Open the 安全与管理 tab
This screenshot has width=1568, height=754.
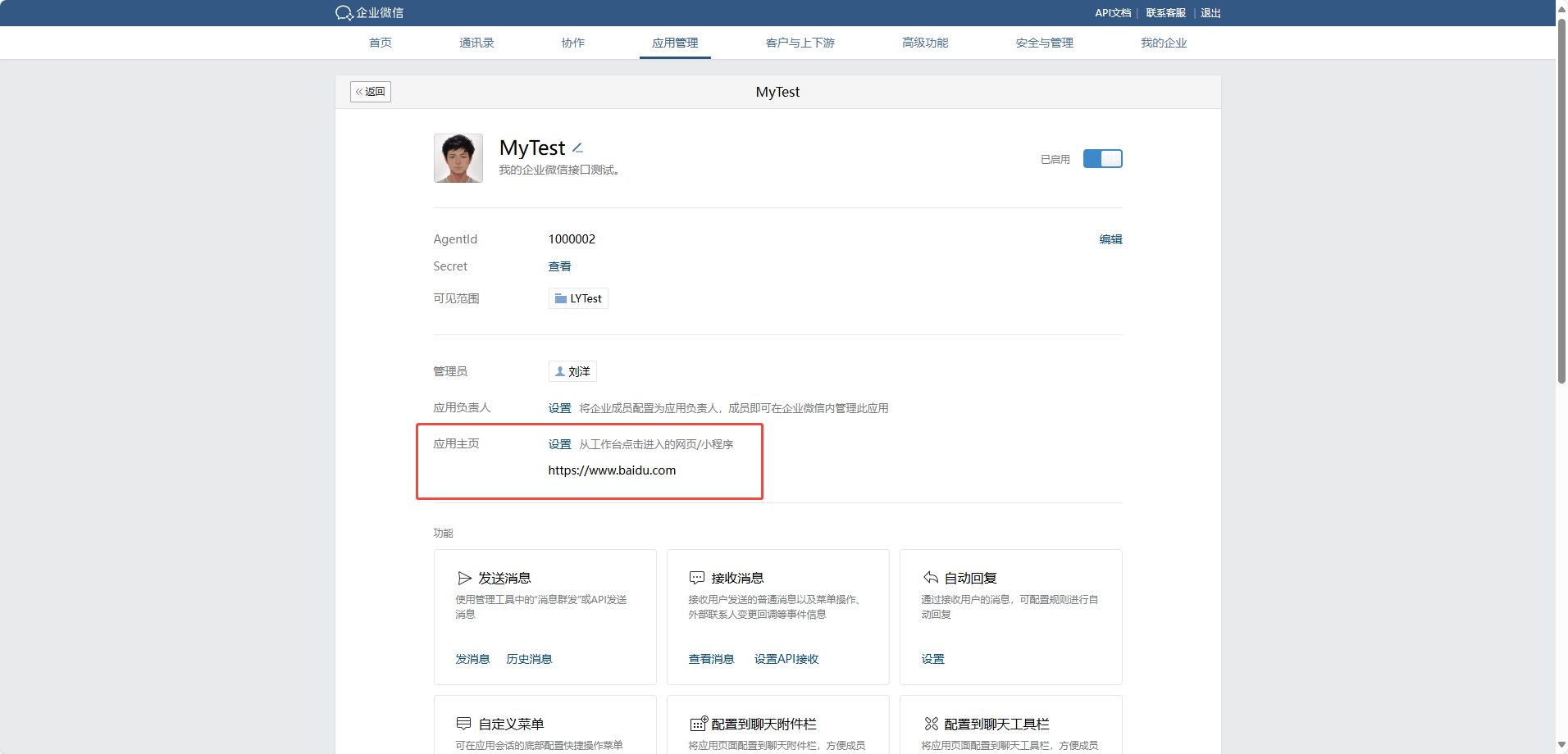1044,43
